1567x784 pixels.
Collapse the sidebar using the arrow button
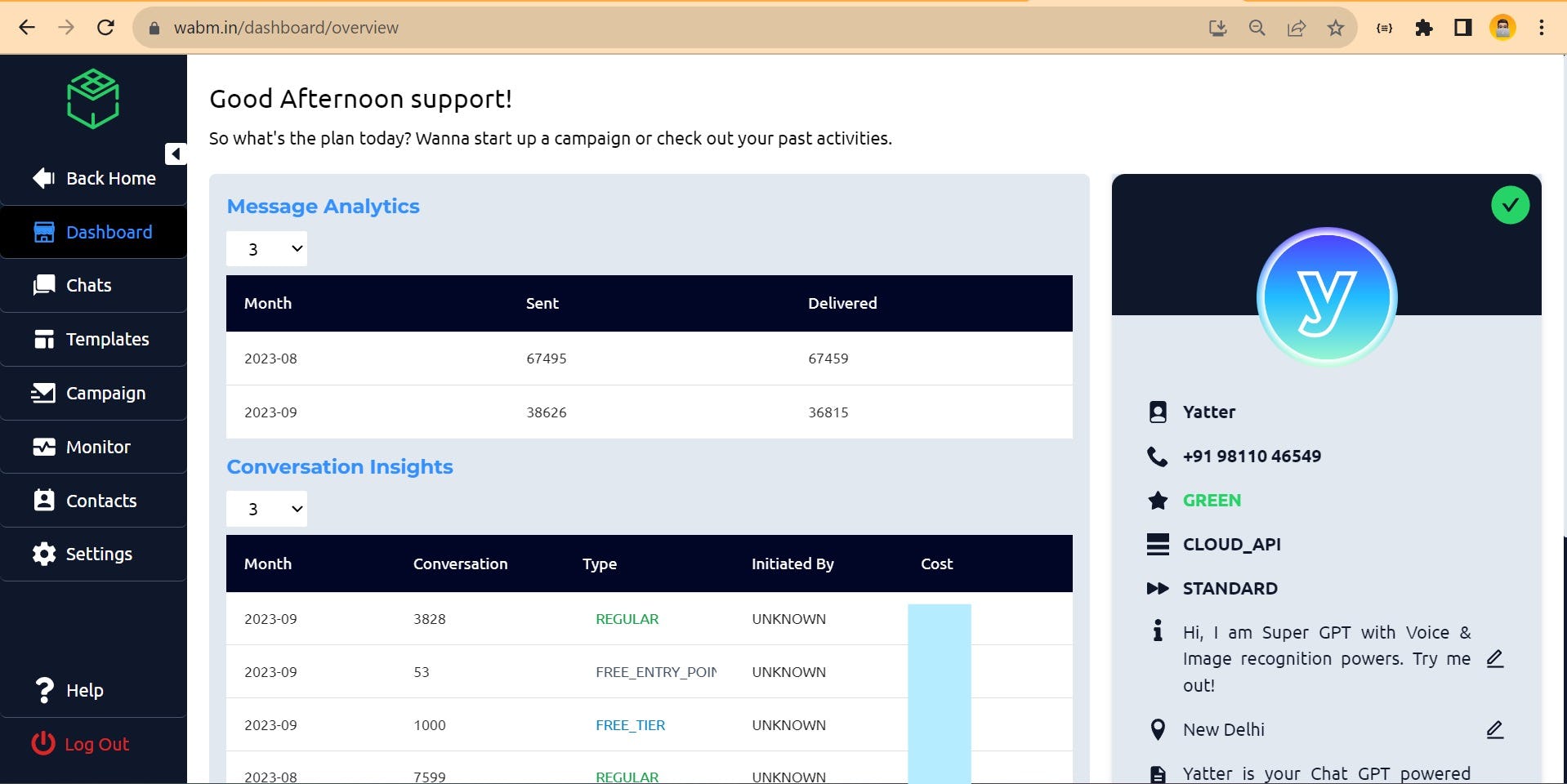[175, 154]
